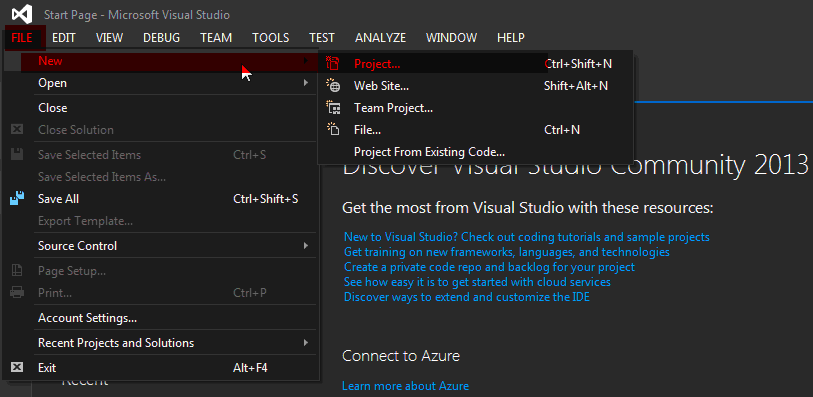This screenshot has height=397, width=813.
Task: Open the cloud services getting started link
Action: point(477,282)
